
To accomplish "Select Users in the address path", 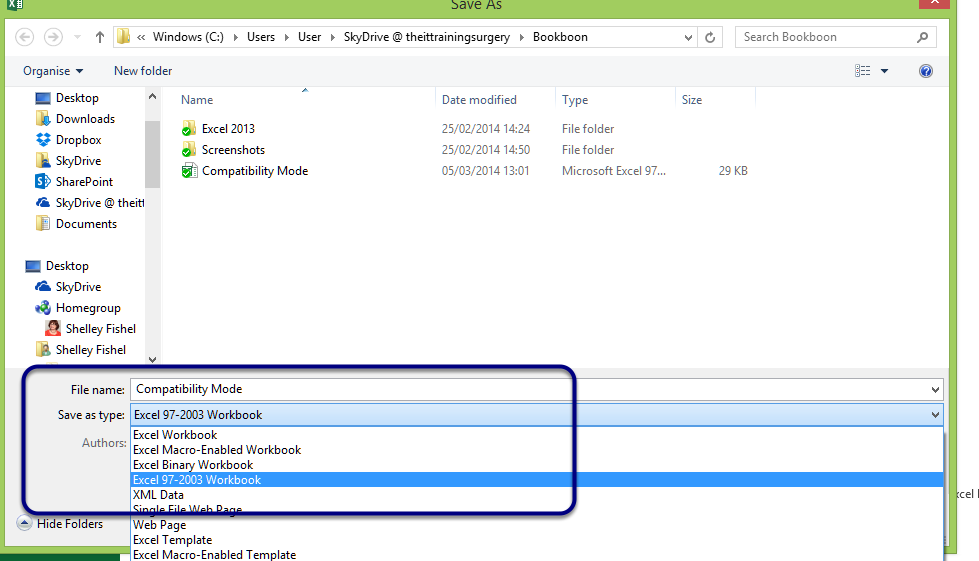I will pyautogui.click(x=261, y=37).
